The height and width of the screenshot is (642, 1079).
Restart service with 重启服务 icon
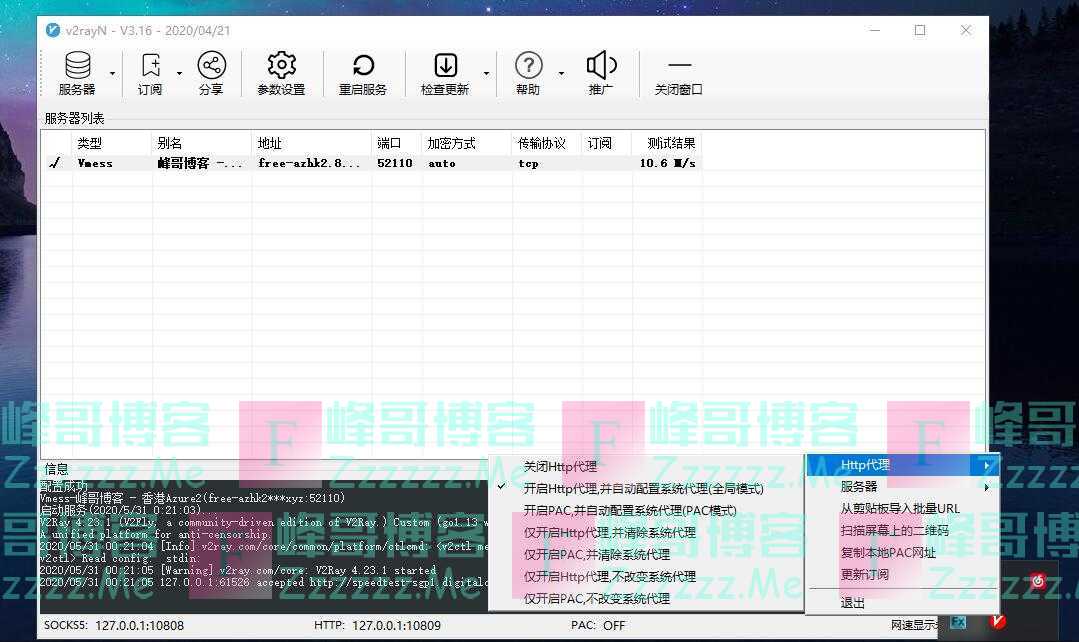pyautogui.click(x=362, y=67)
